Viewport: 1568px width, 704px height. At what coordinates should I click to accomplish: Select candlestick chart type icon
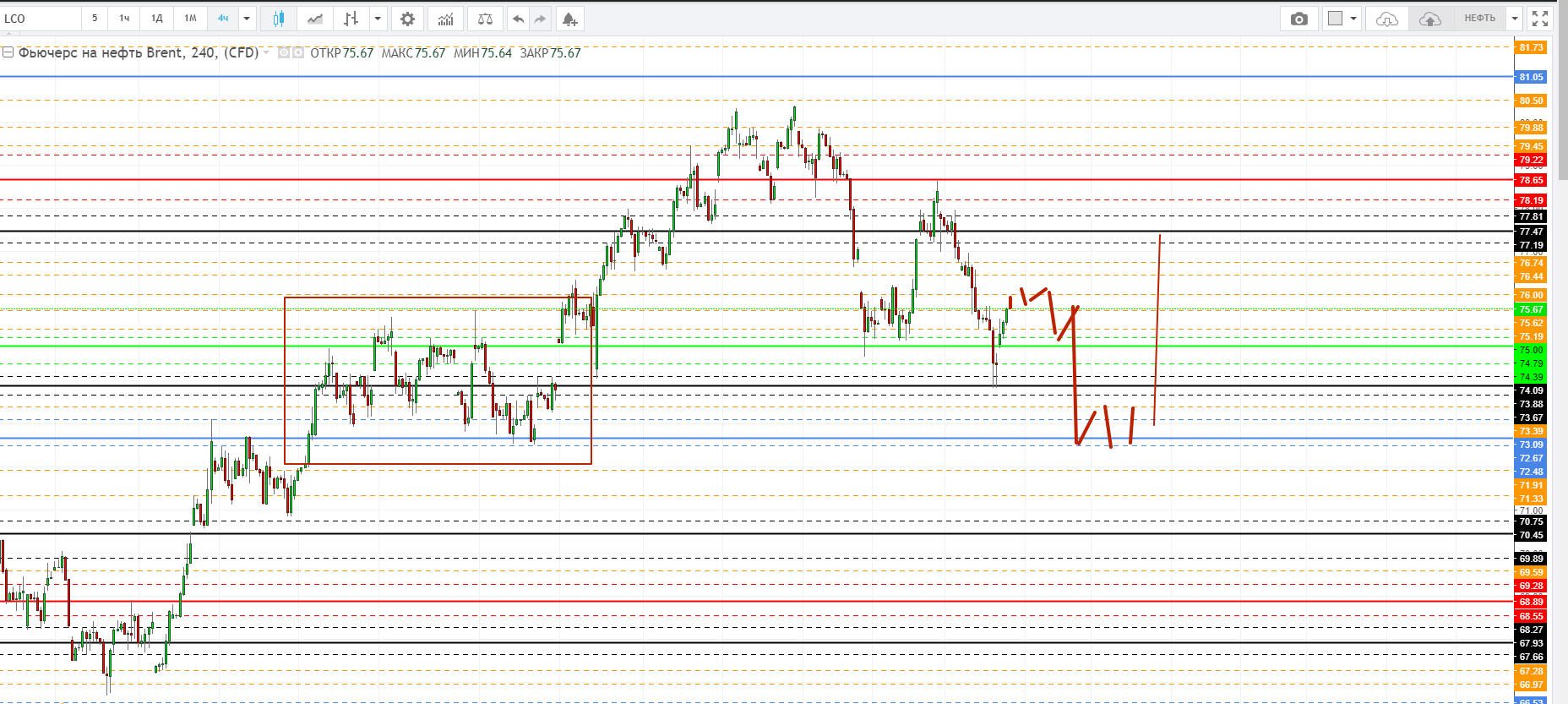[279, 19]
